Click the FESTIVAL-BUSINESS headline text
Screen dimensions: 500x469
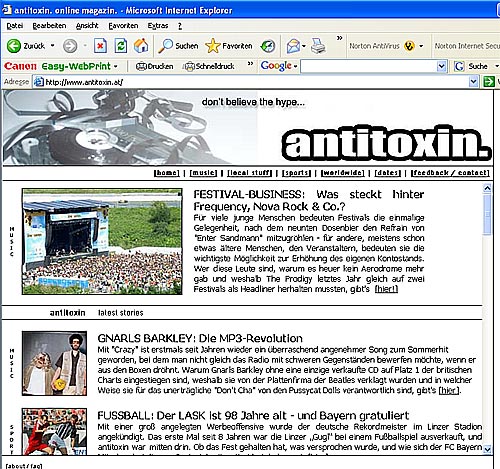[x=309, y=200]
